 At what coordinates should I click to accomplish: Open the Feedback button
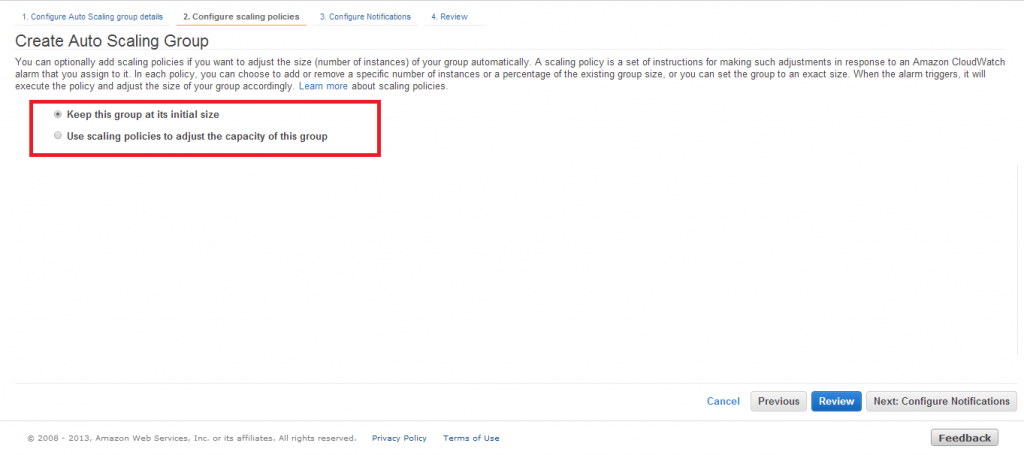coord(965,438)
